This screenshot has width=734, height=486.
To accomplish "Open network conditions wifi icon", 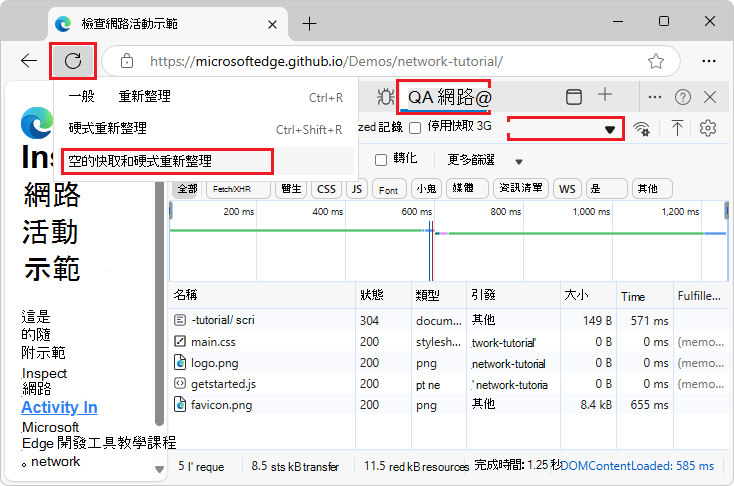I will tap(641, 128).
